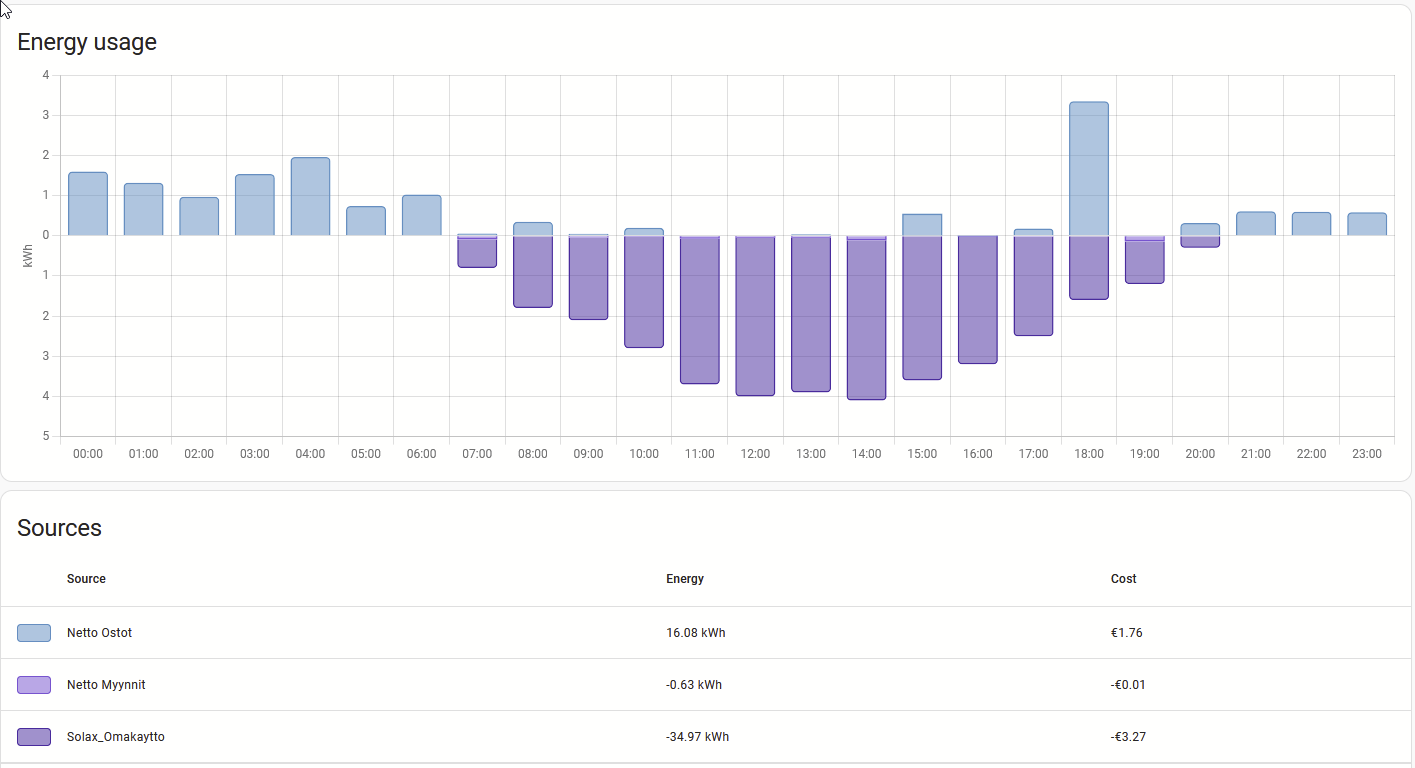Click the blue bar at 04:00
Viewport: 1415px width, 768px height.
(310, 196)
